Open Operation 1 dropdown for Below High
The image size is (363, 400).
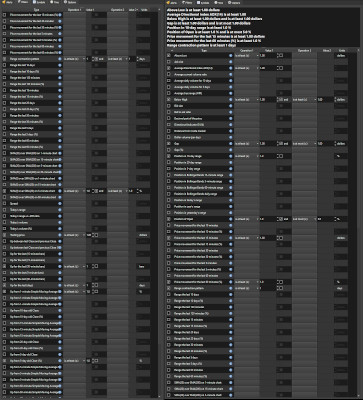[247, 100]
